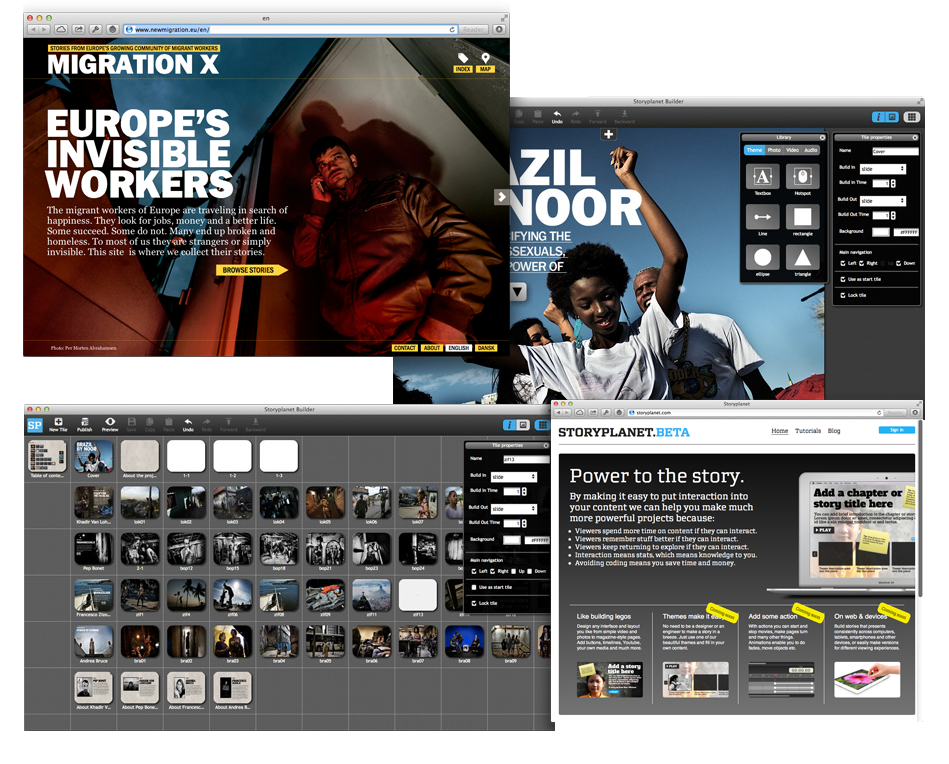Open the Build In dropdown in the lower Builder
Image resolution: width=949 pixels, height=764 pixels.
[513, 476]
